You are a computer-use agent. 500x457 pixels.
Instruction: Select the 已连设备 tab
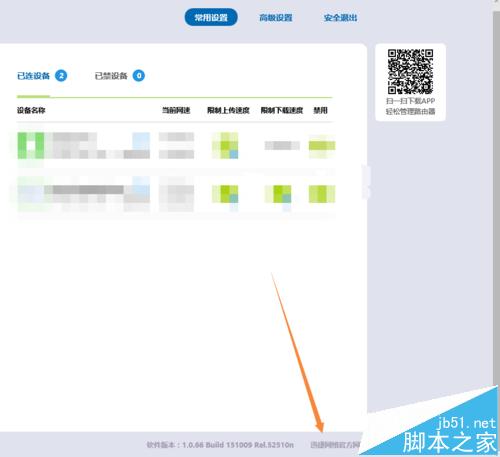33,76
